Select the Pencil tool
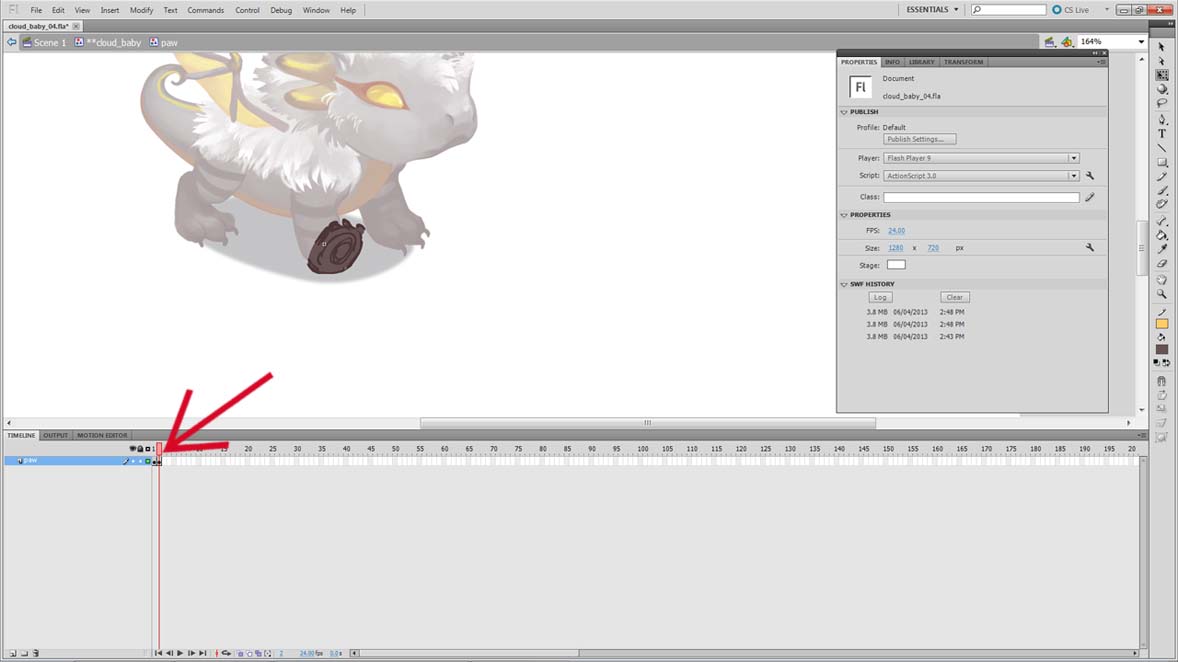 point(1161,177)
